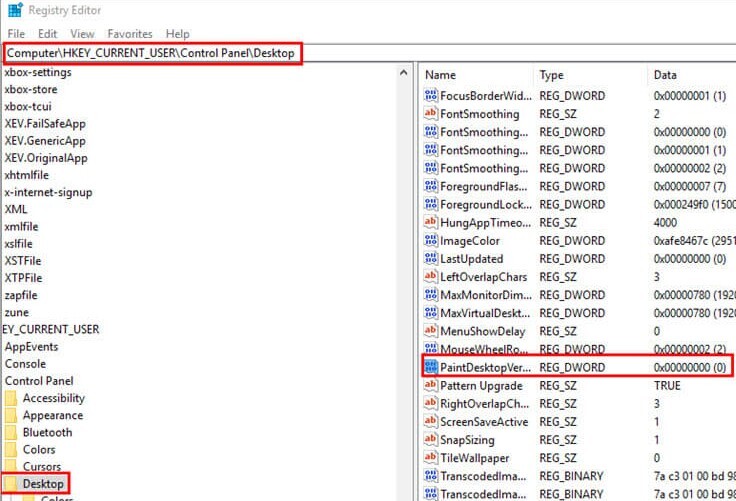Click the ForegroundLock... DWORD icon
The height and width of the screenshot is (501, 736).
click(x=430, y=204)
